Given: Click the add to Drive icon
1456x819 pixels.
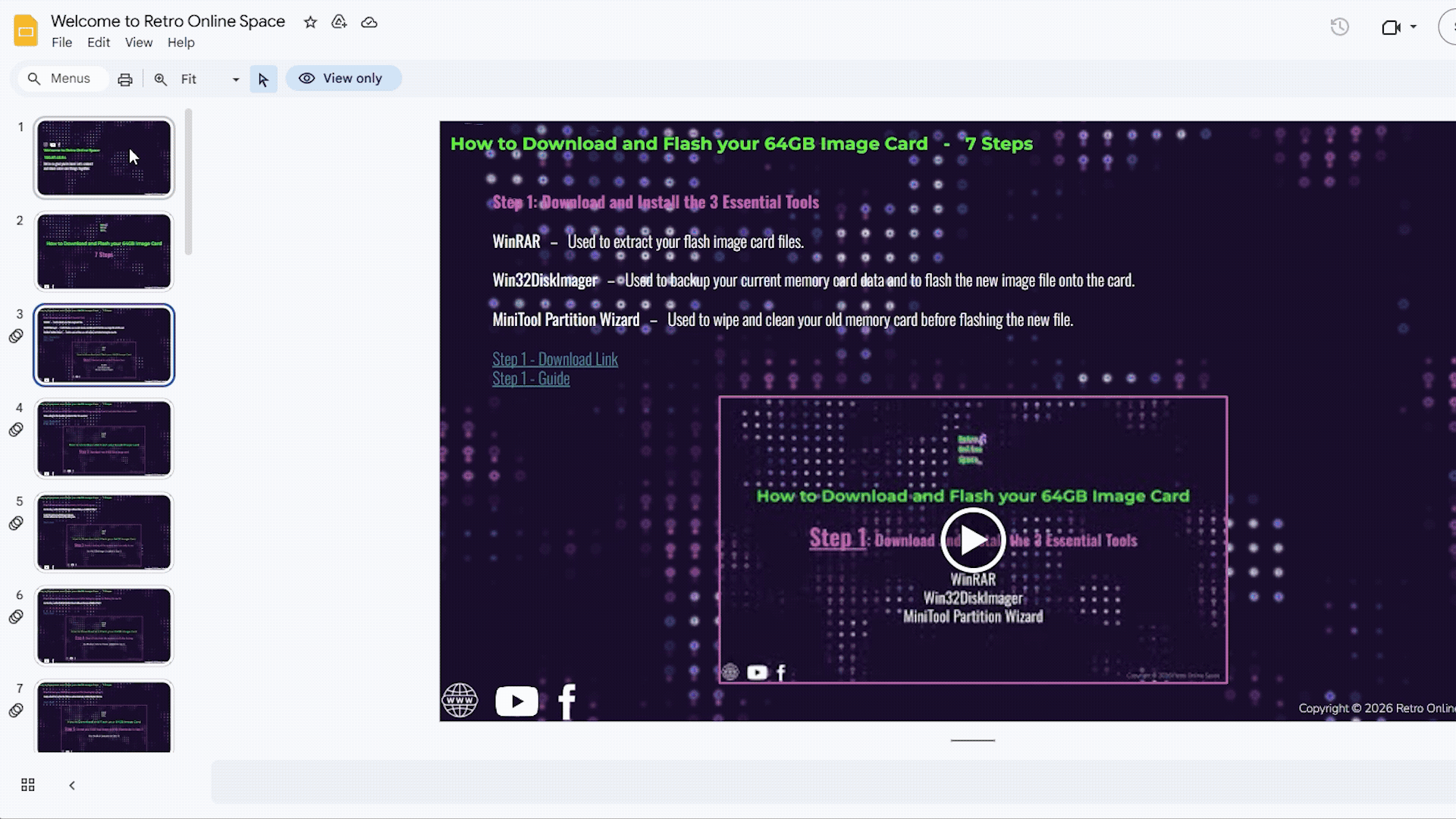Looking at the screenshot, I should 339,22.
